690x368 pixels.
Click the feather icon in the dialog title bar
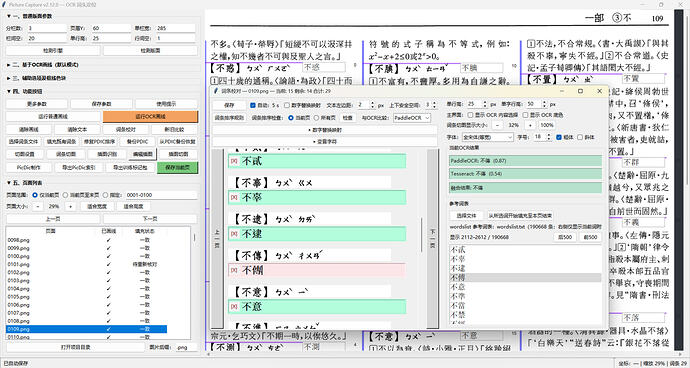215,91
